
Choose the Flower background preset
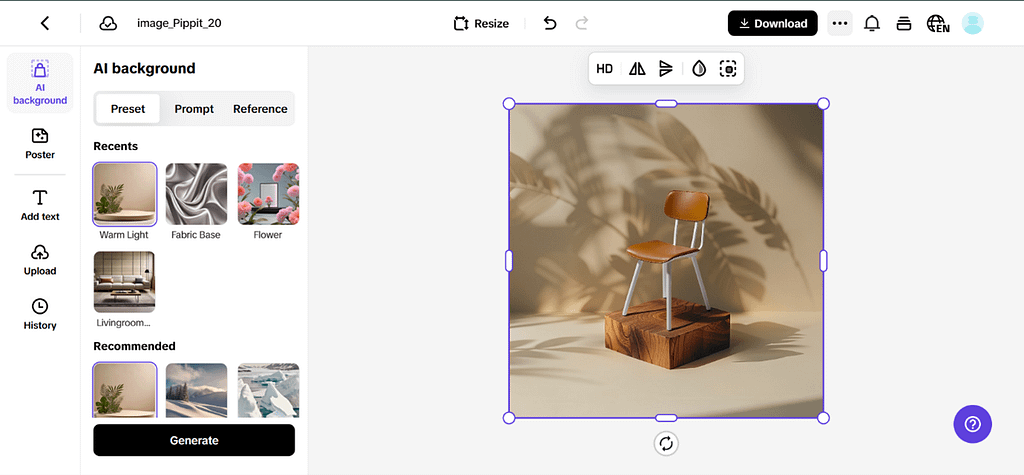[268, 194]
